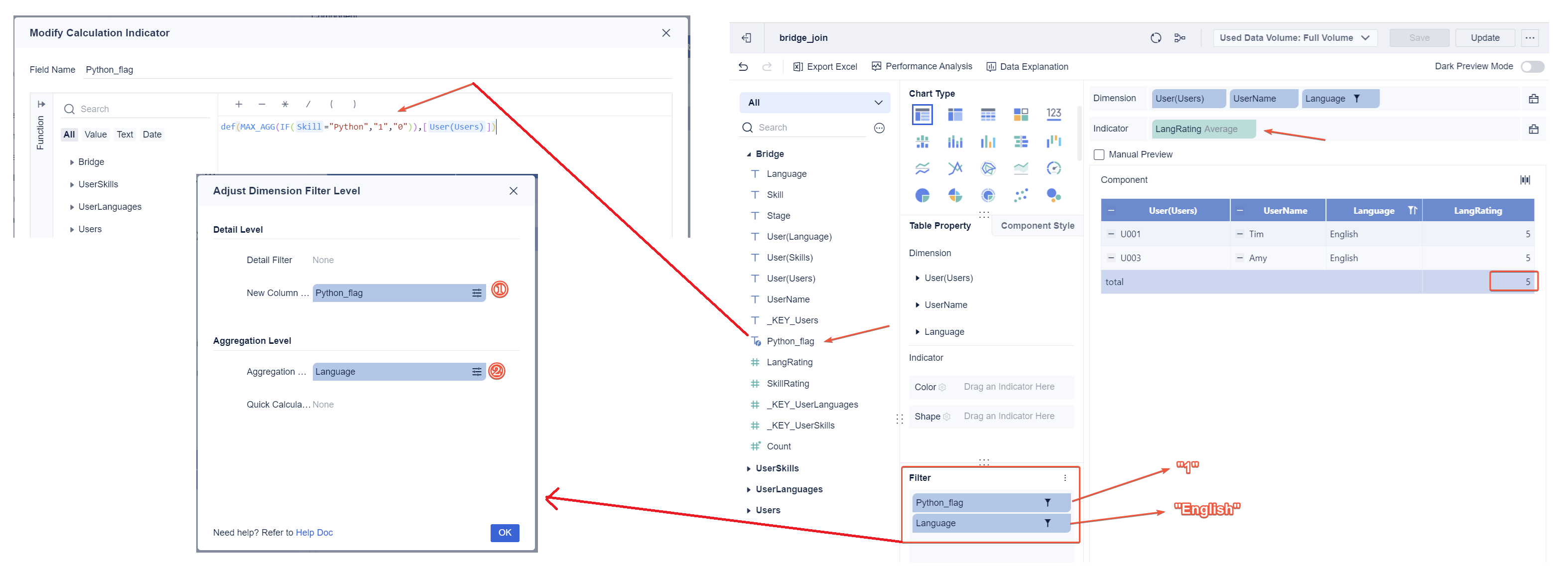Switch to the Component Style tab

pos(1037,226)
